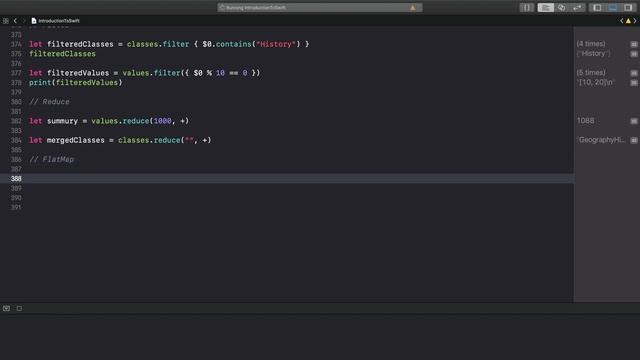Toggle the Utilities inspector panel
The height and width of the screenshot is (360, 640).
pos(628,7)
